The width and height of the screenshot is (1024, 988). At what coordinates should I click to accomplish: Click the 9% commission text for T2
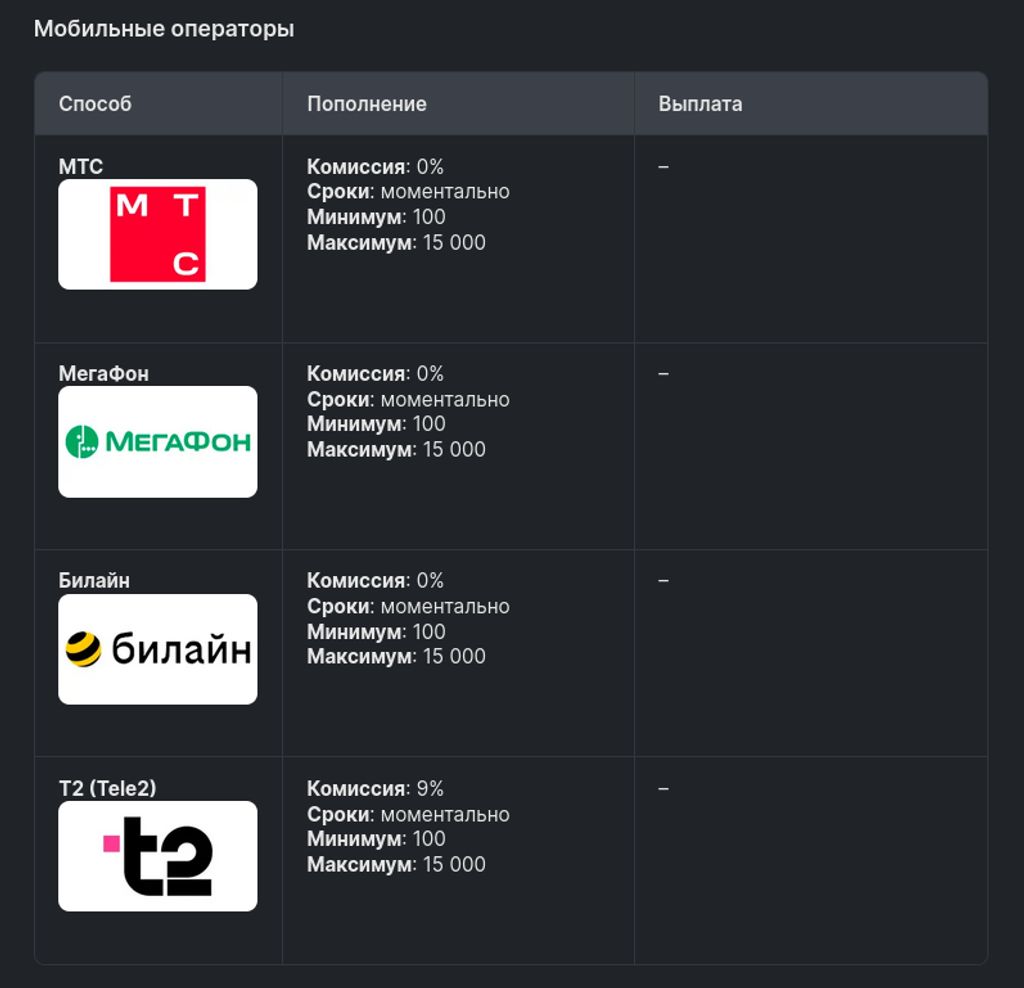pos(430,788)
